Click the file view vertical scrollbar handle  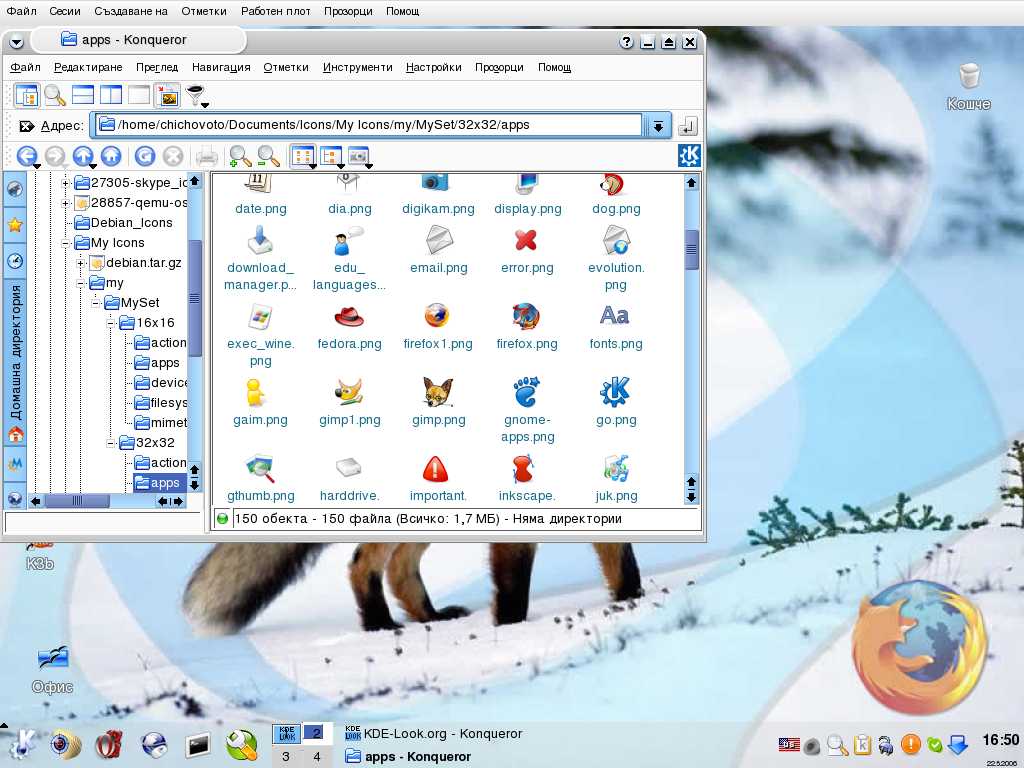(x=691, y=249)
